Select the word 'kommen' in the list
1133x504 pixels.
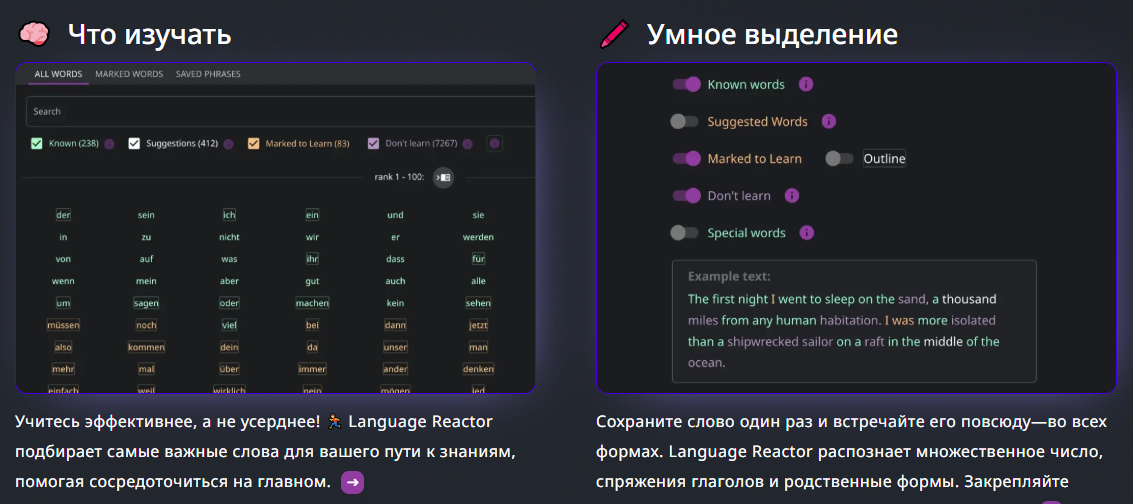[x=146, y=347]
